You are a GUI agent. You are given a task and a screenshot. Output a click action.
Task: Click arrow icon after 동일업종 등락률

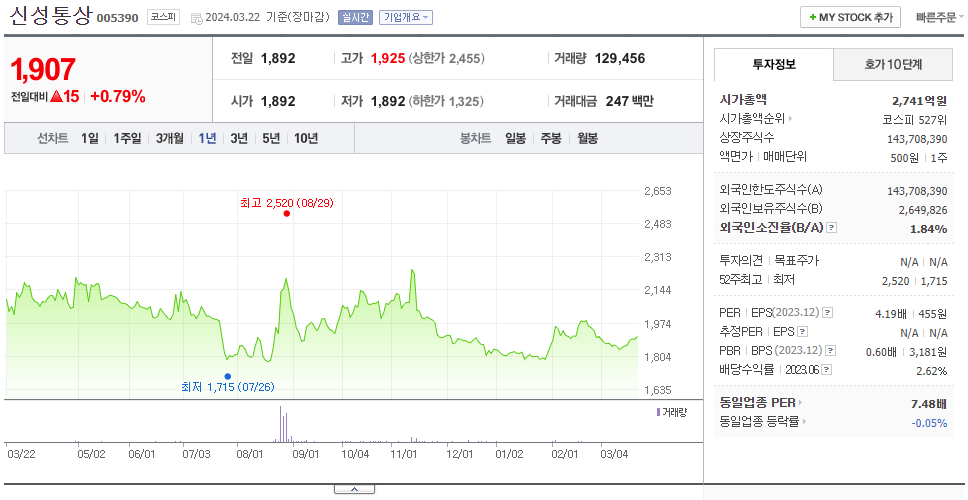click(x=805, y=422)
